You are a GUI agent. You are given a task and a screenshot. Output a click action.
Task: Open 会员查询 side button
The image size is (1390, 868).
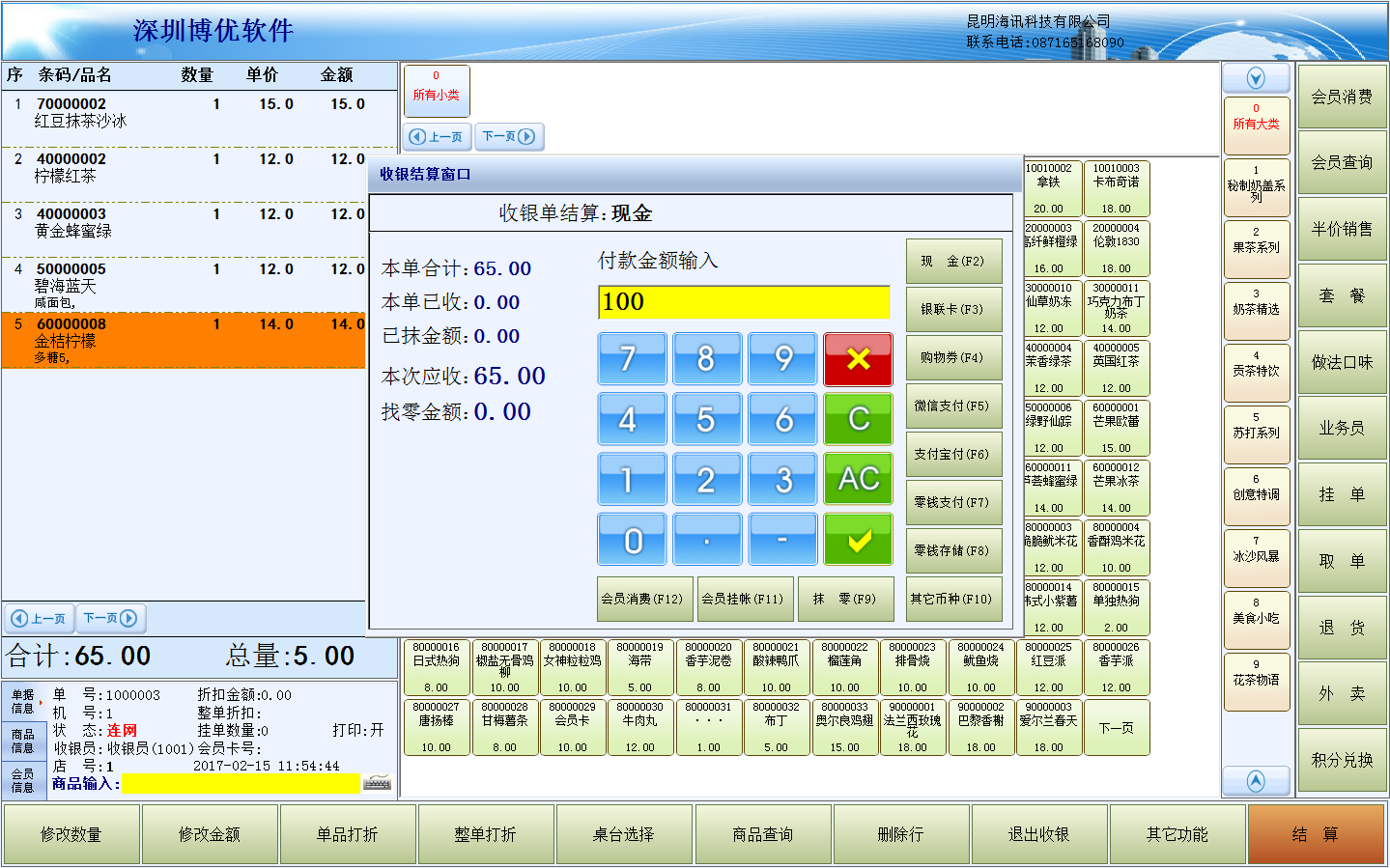tap(1342, 162)
